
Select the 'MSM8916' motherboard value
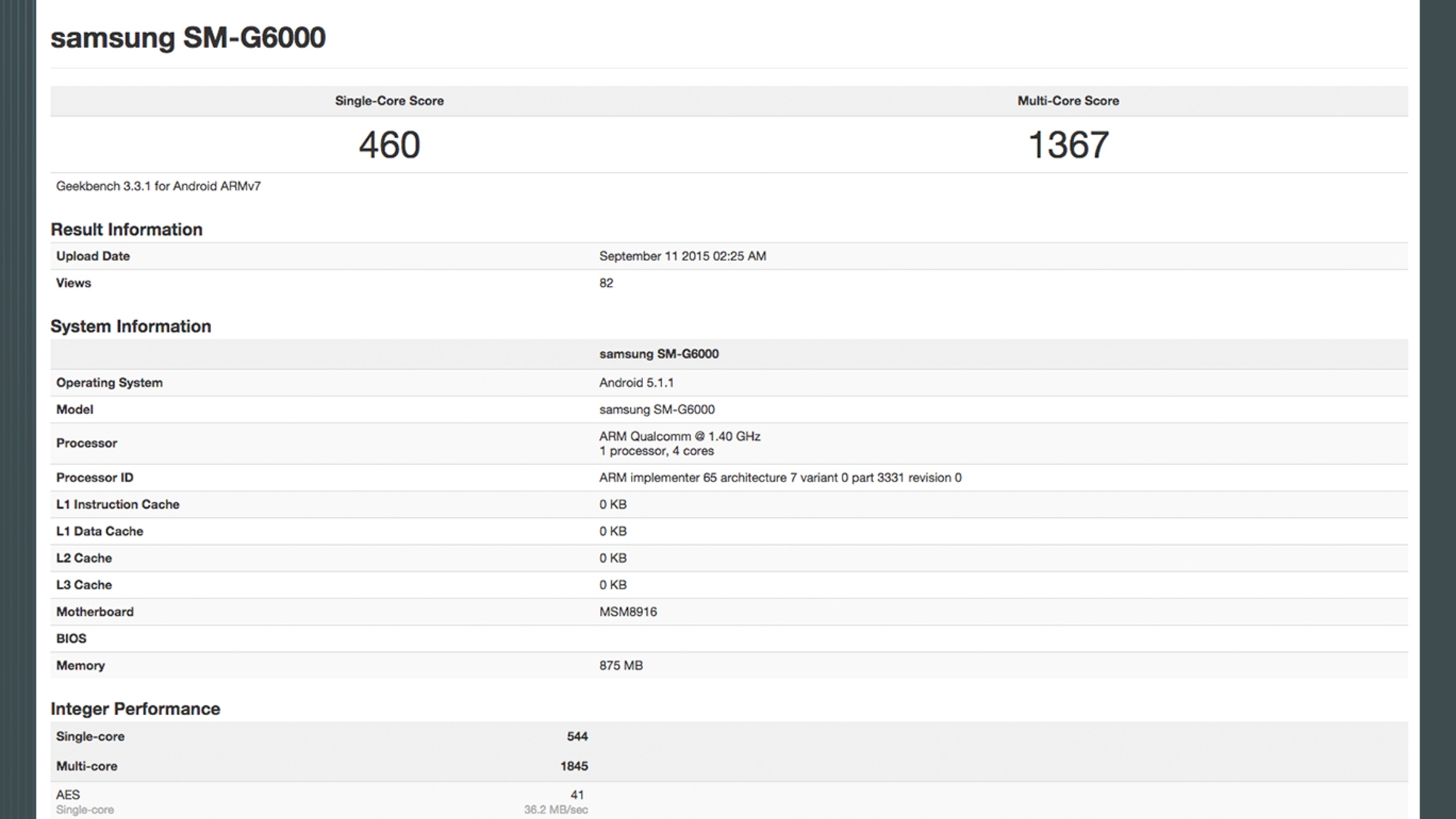628,612
